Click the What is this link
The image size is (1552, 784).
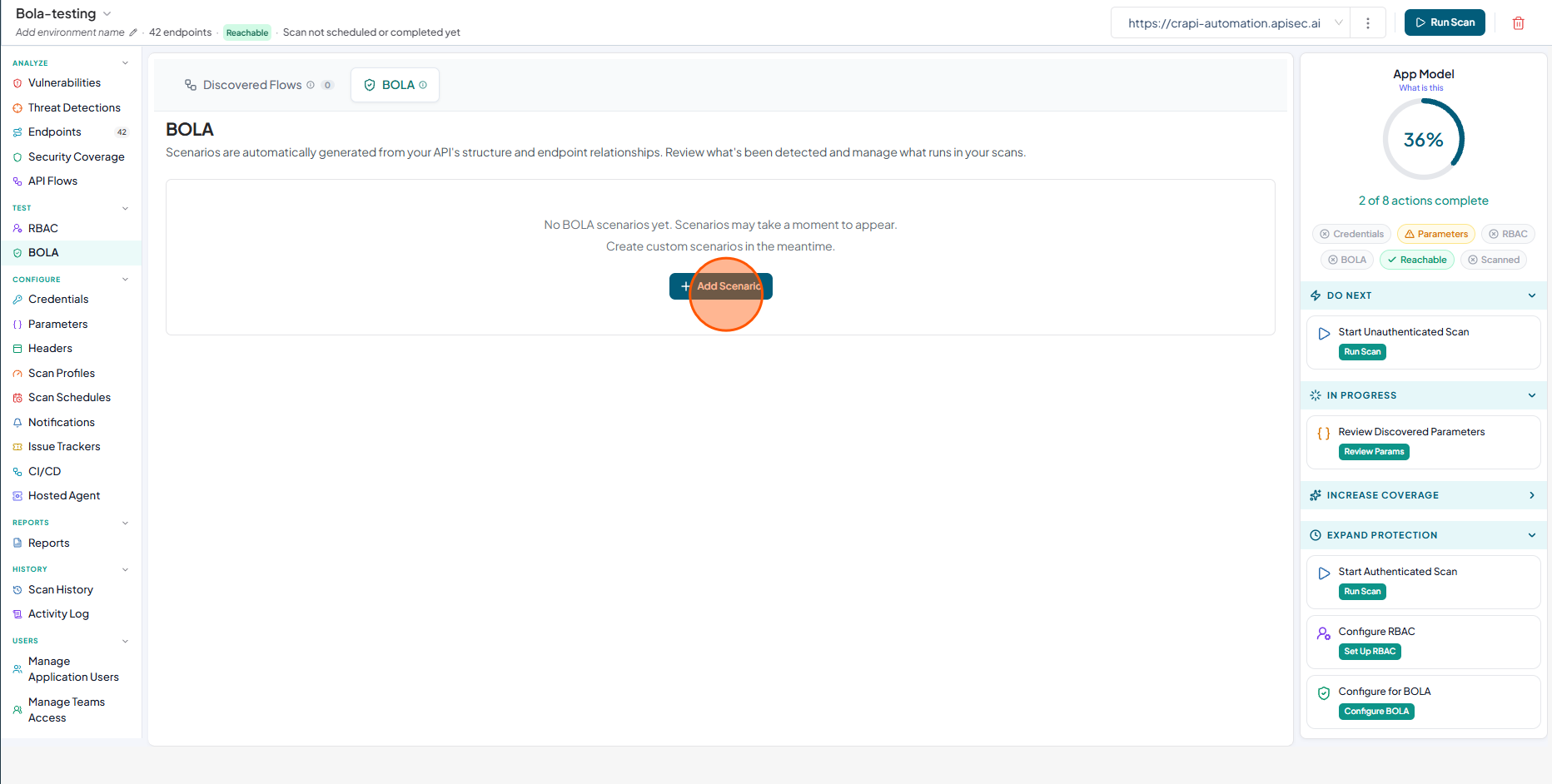pyautogui.click(x=1421, y=88)
